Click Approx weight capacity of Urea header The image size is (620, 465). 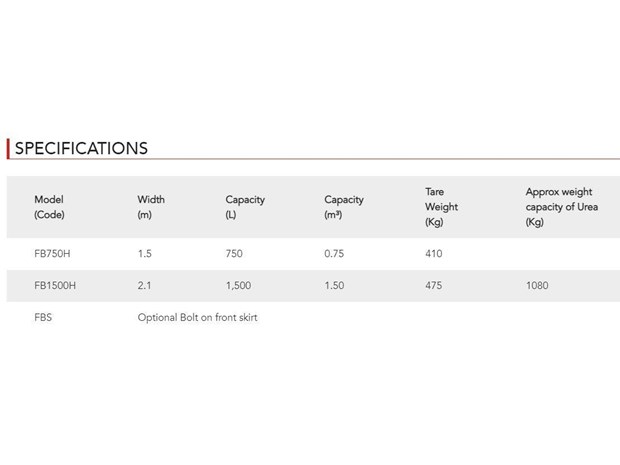[561, 207]
